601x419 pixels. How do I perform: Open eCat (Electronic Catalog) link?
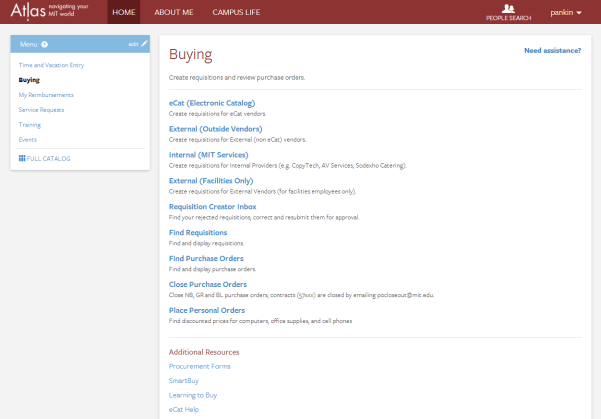point(212,103)
